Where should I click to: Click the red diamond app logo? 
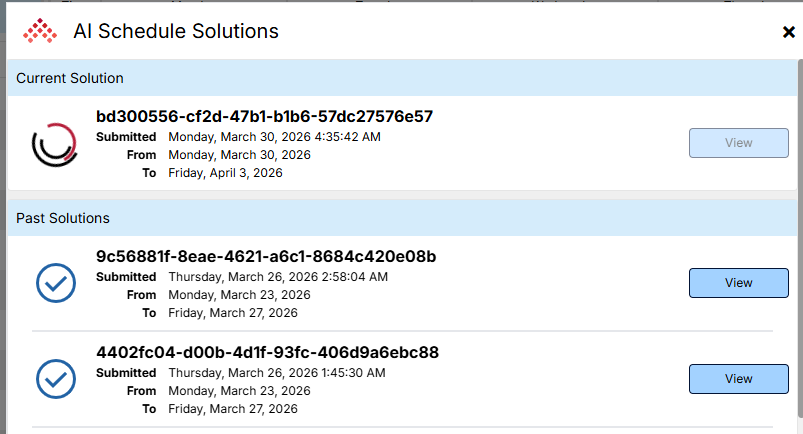pyautogui.click(x=40, y=31)
